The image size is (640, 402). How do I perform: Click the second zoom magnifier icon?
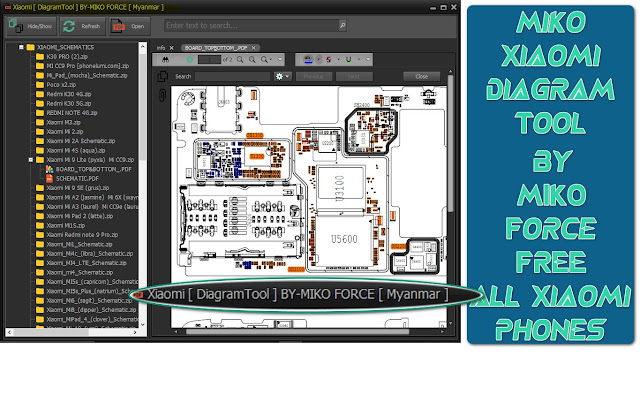252,60
